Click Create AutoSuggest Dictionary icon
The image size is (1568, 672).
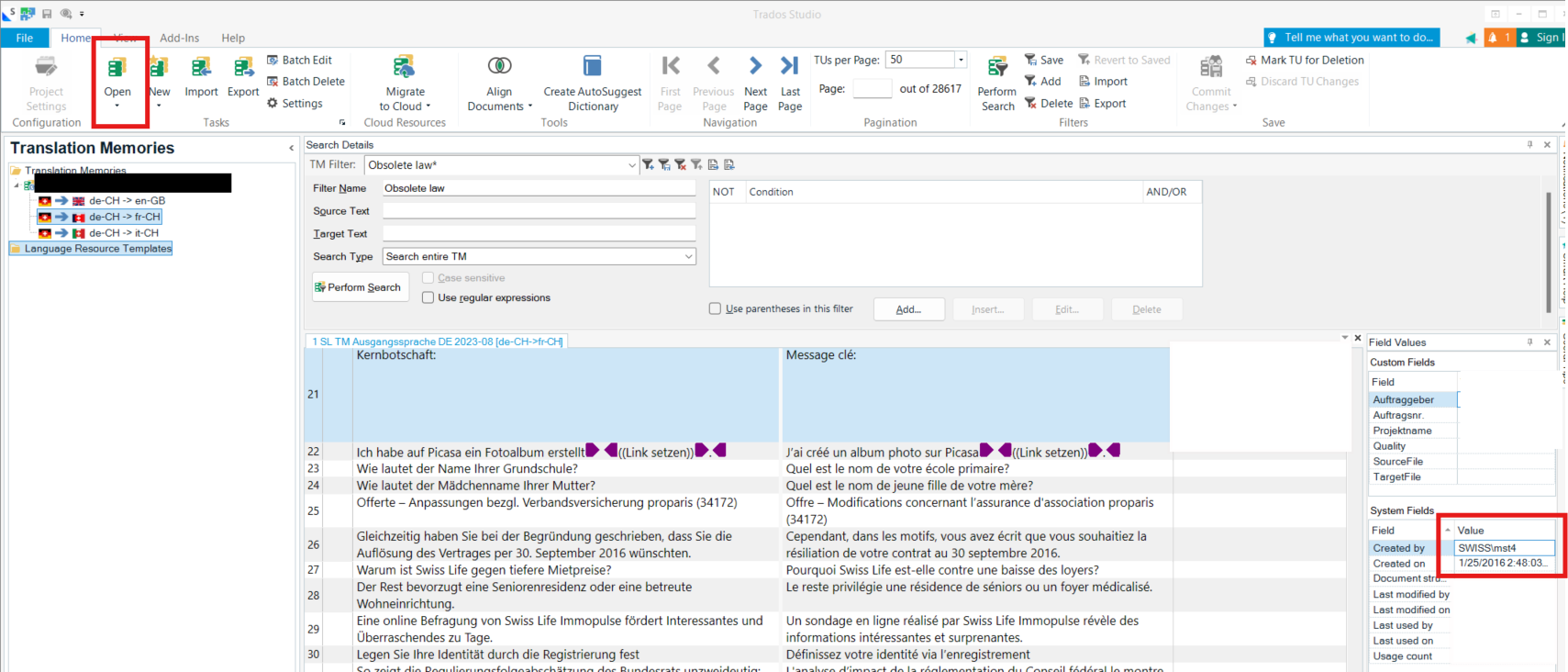[x=592, y=66]
